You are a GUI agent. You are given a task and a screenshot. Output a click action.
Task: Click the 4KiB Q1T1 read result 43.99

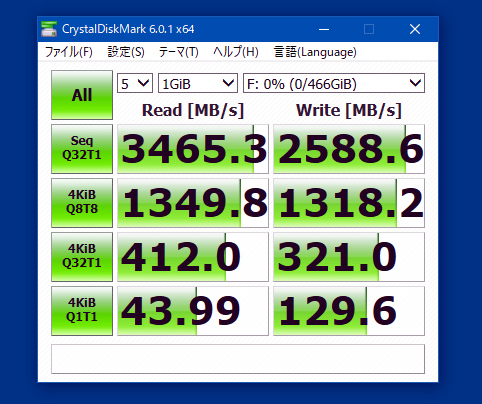click(x=193, y=311)
